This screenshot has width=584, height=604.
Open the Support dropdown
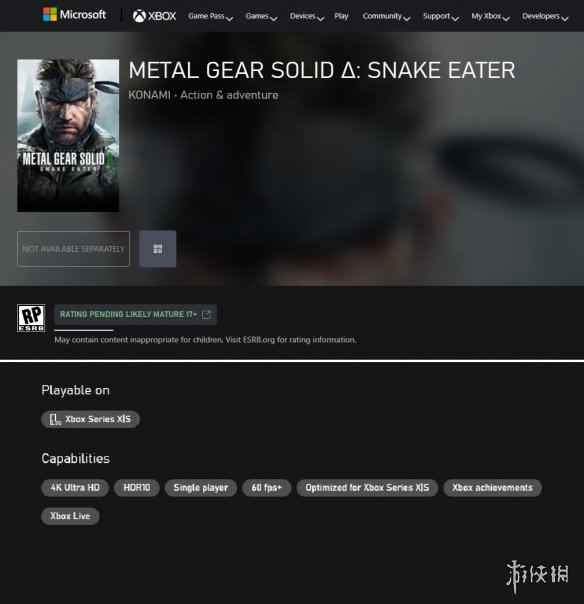pyautogui.click(x=441, y=16)
